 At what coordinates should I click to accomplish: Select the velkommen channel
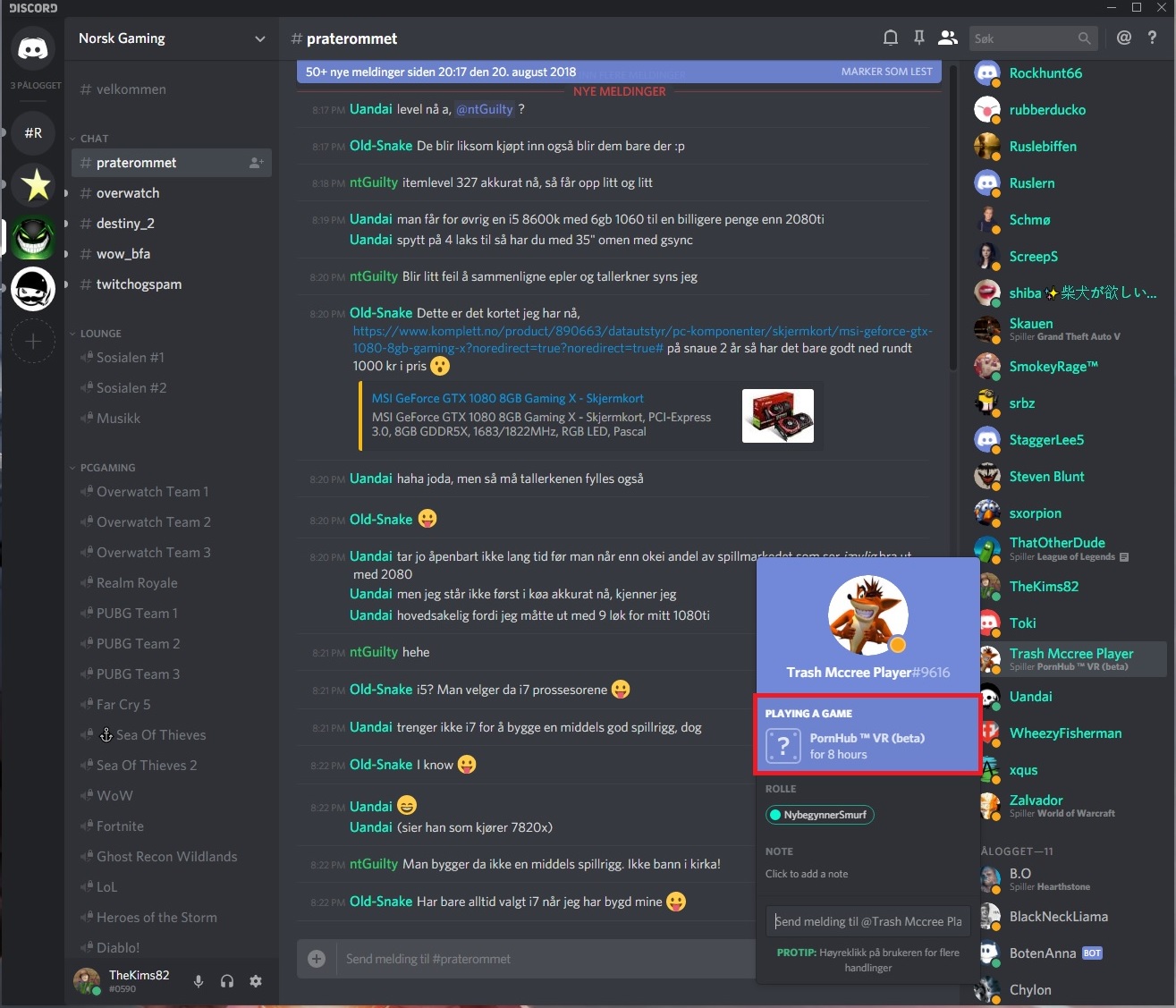tap(171, 89)
